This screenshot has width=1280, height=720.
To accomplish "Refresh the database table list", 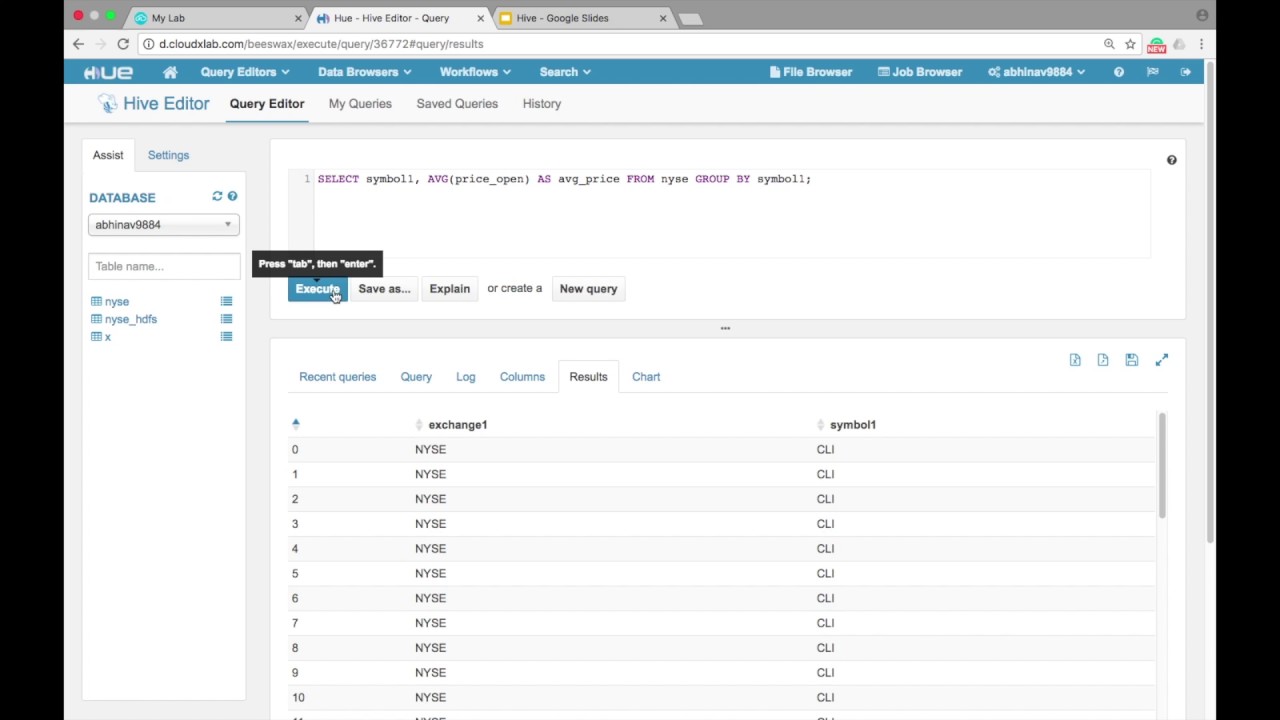I will (x=217, y=196).
